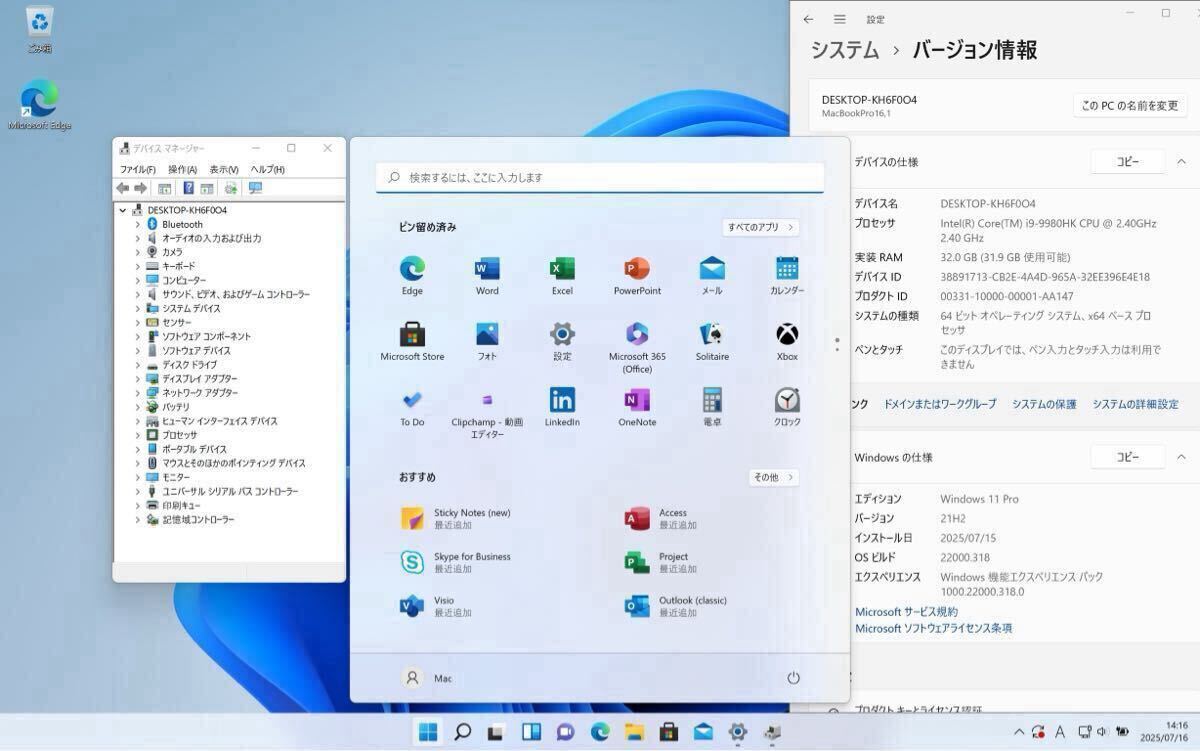Launch Microsoft Store from pinned apps
Viewport: 1200px width, 751px height.
click(x=412, y=342)
